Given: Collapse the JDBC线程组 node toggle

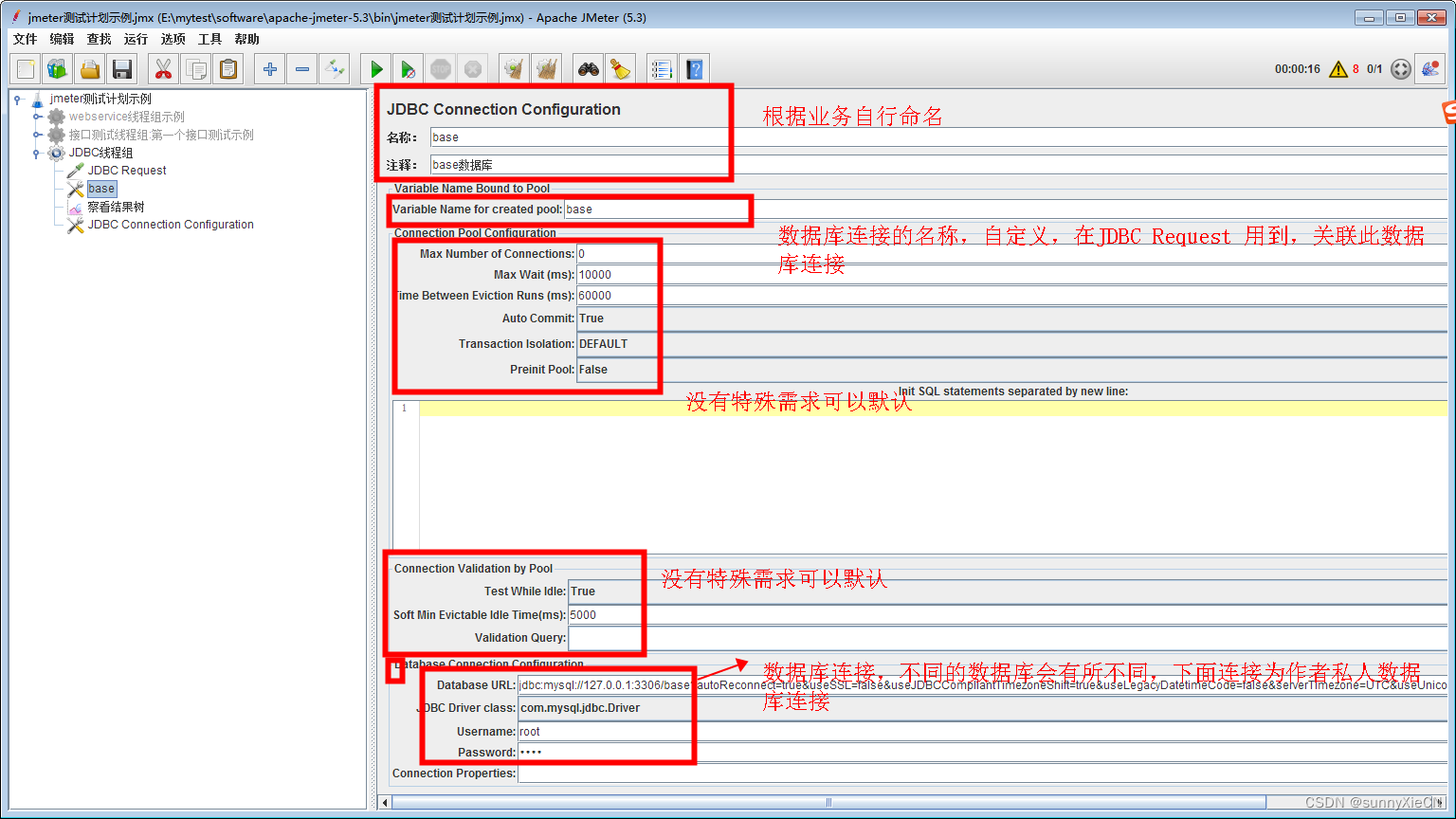Looking at the screenshot, I should 37,153.
